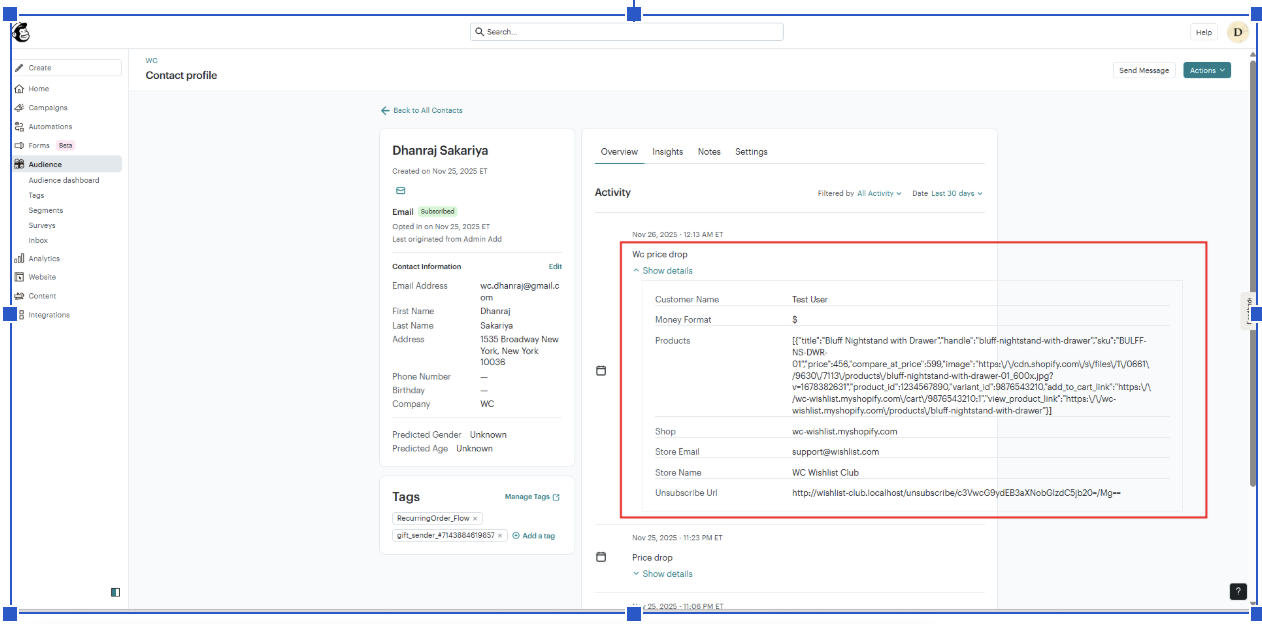The height and width of the screenshot is (624, 1262).
Task: Open the help question mark widget
Action: [x=1238, y=591]
